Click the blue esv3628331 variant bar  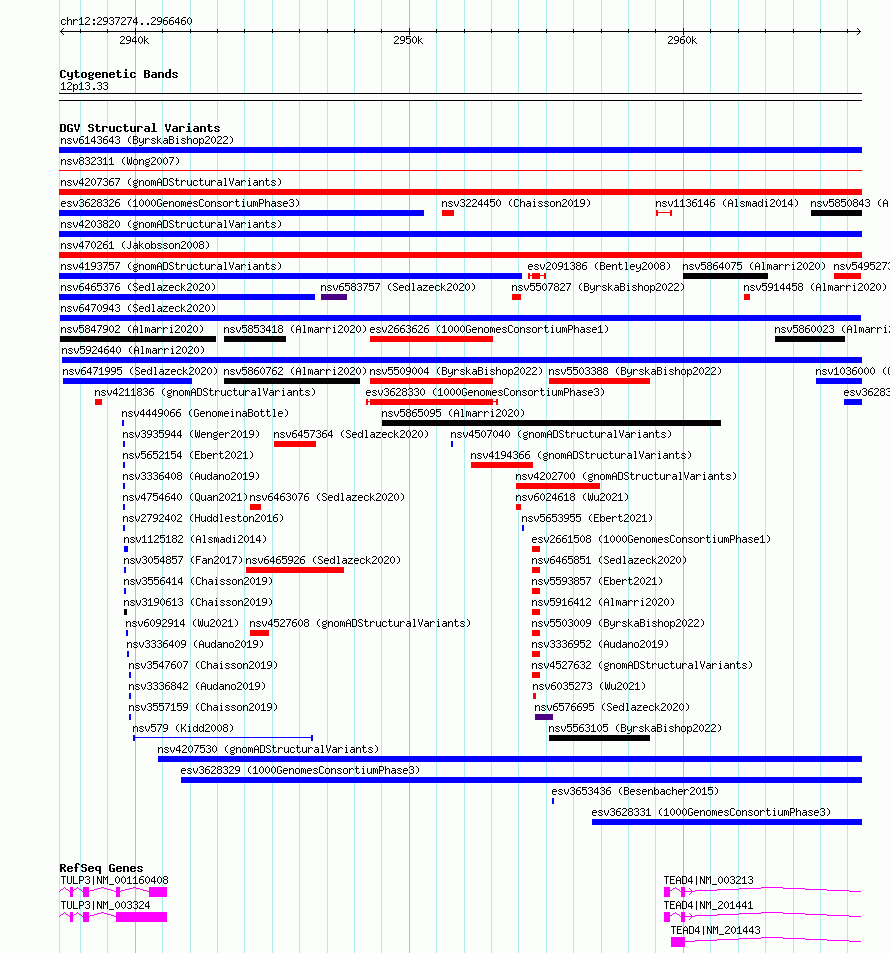(727, 822)
